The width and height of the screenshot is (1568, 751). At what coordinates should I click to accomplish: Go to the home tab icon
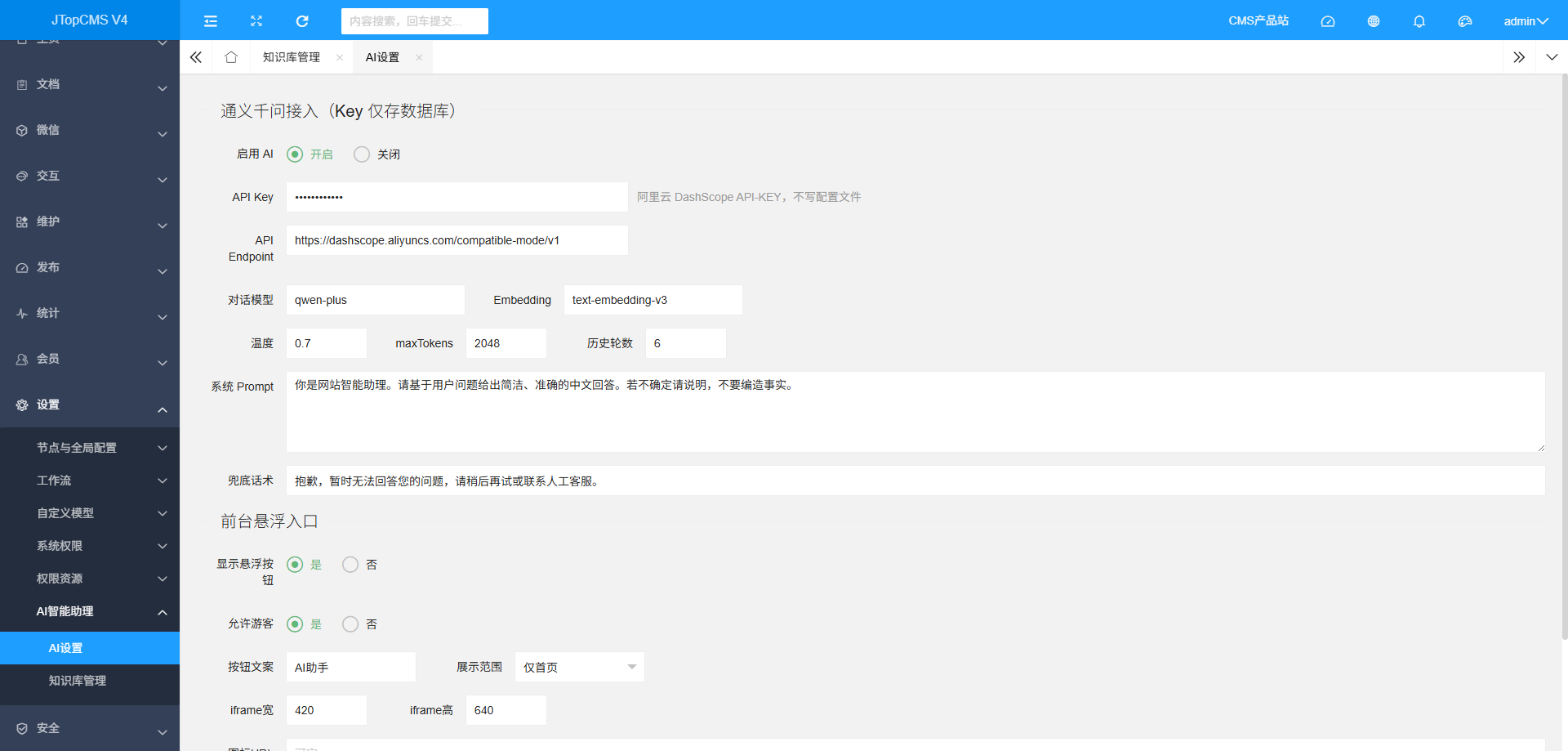pos(231,57)
